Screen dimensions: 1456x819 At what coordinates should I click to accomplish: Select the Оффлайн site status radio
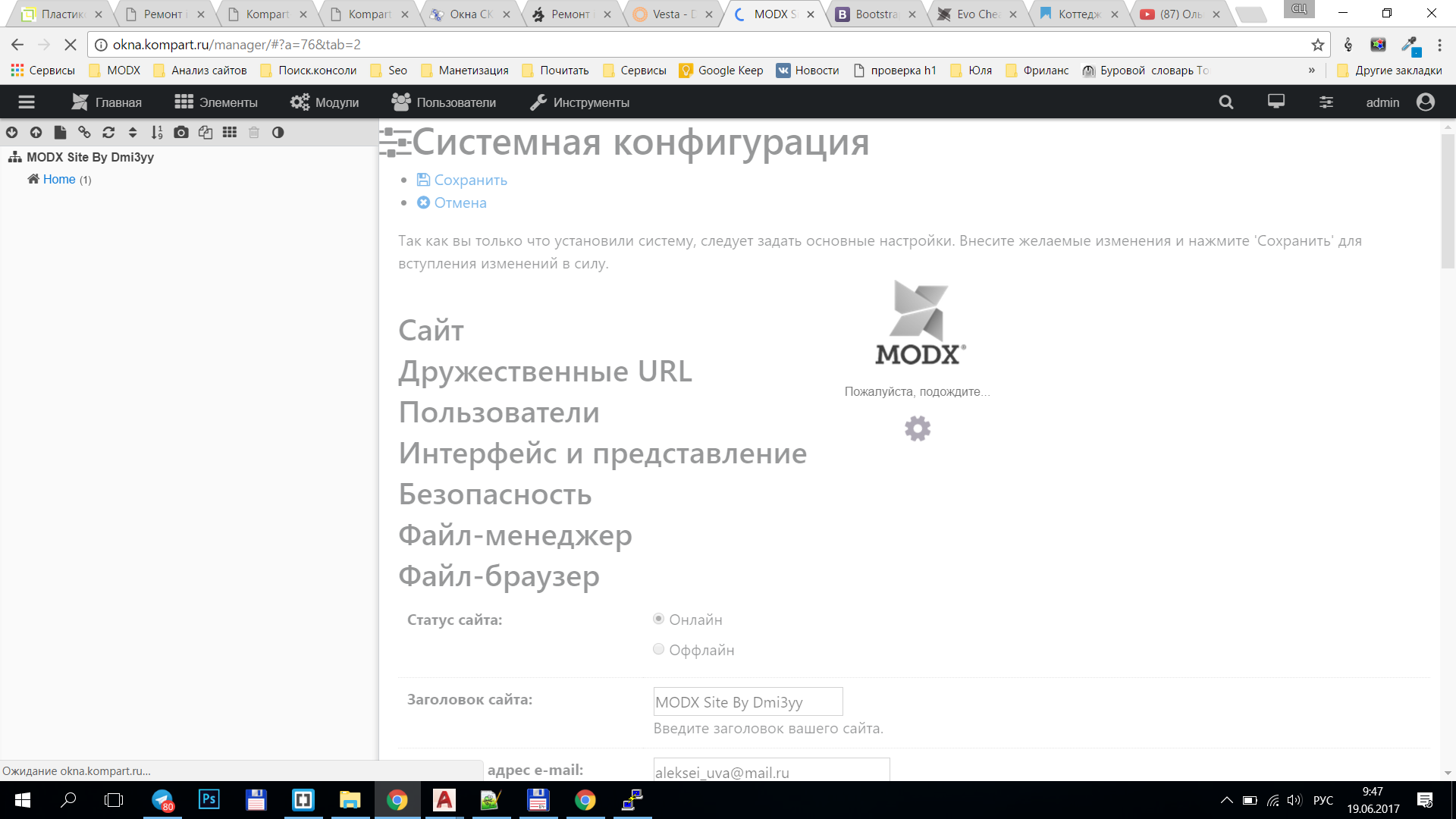click(658, 649)
